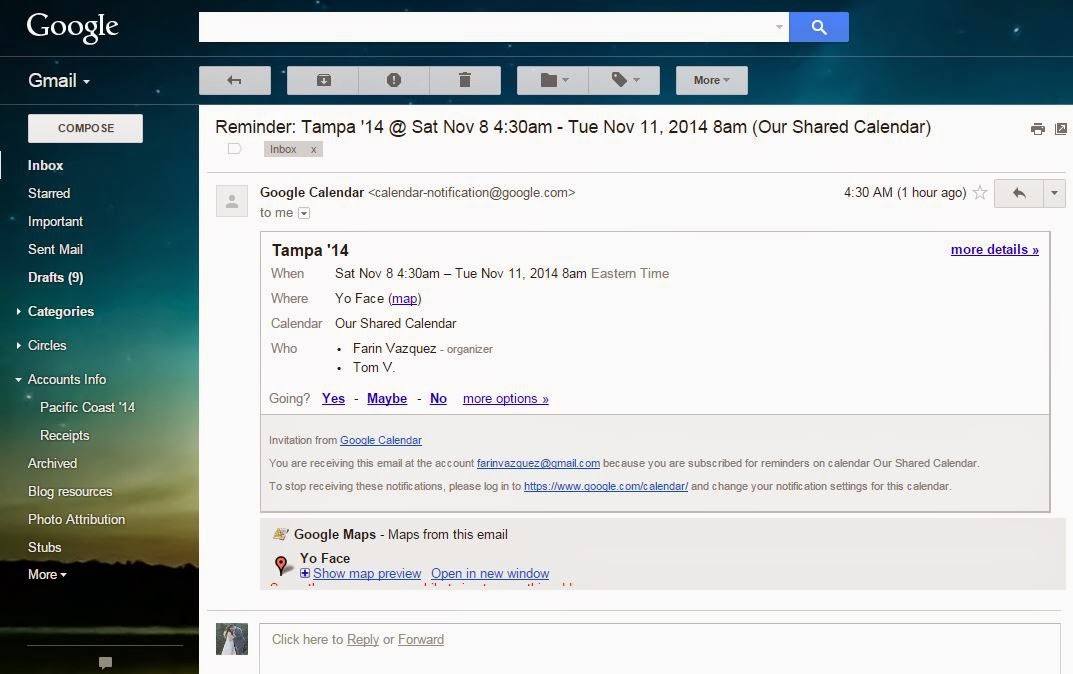Open the Important folder

coord(55,222)
